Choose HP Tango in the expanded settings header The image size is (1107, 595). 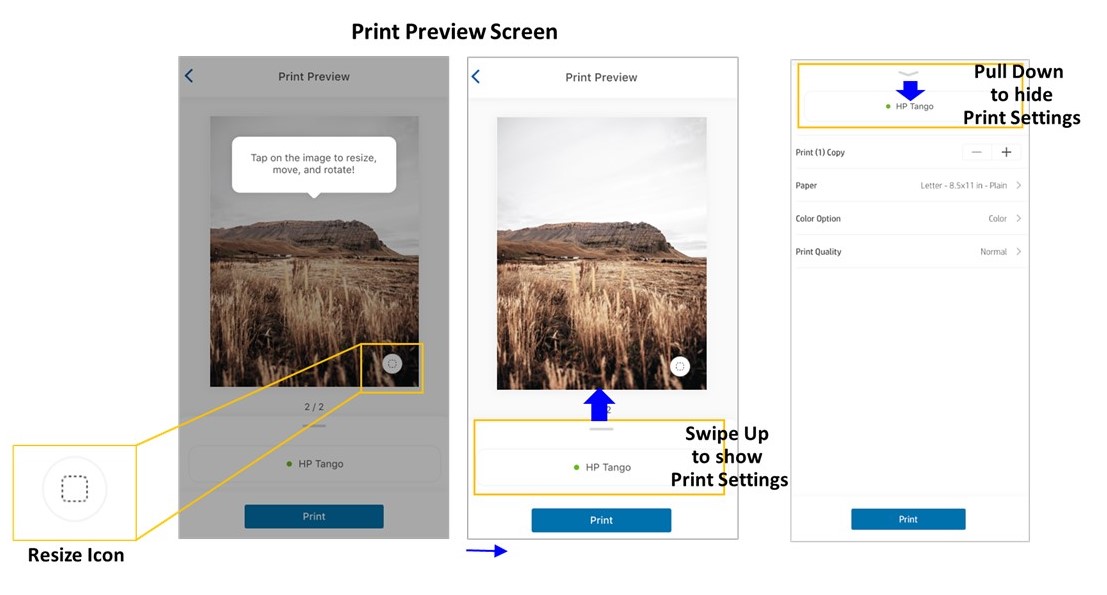[912, 106]
